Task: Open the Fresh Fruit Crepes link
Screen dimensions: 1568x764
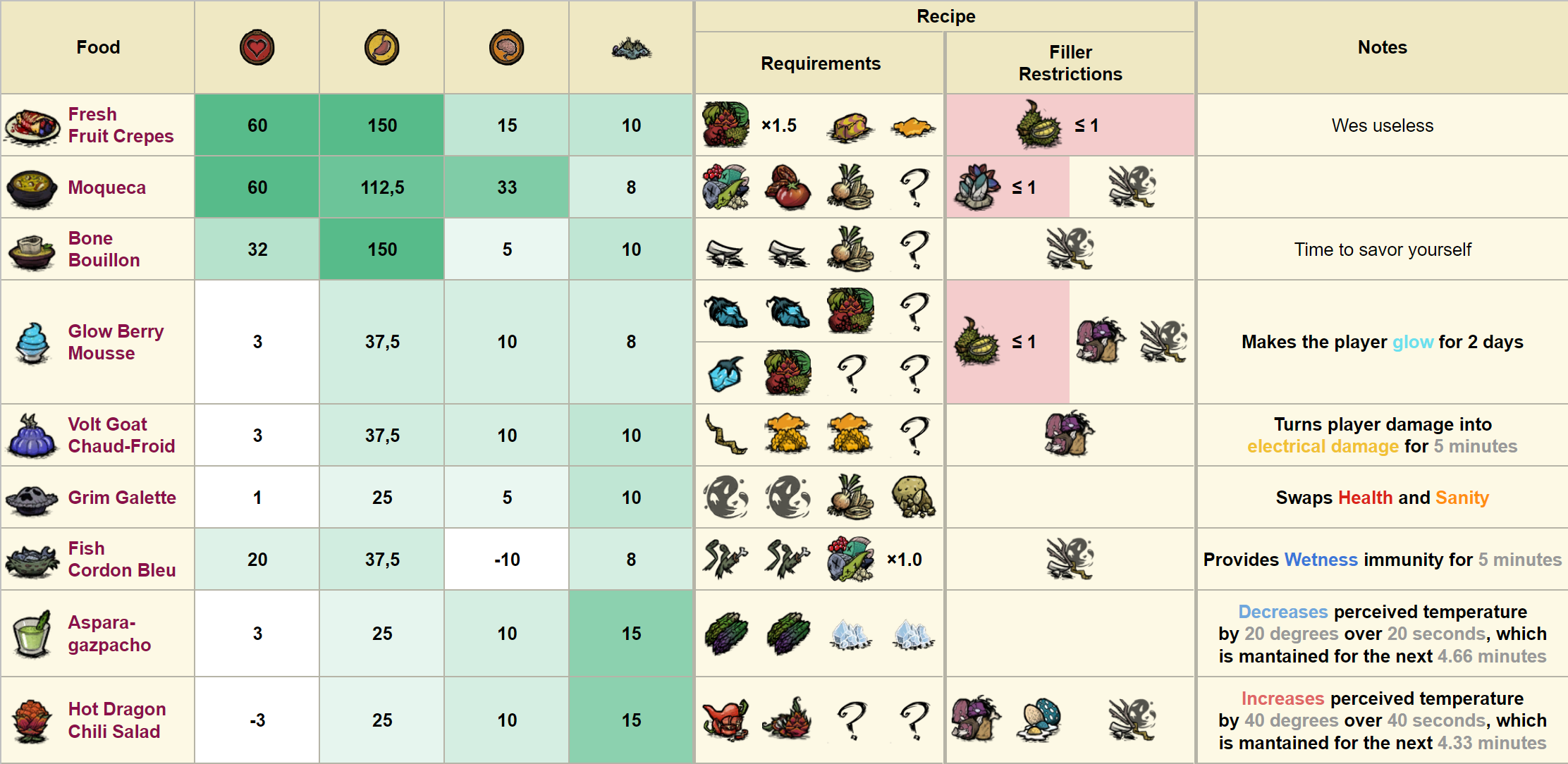Action: 121,125
